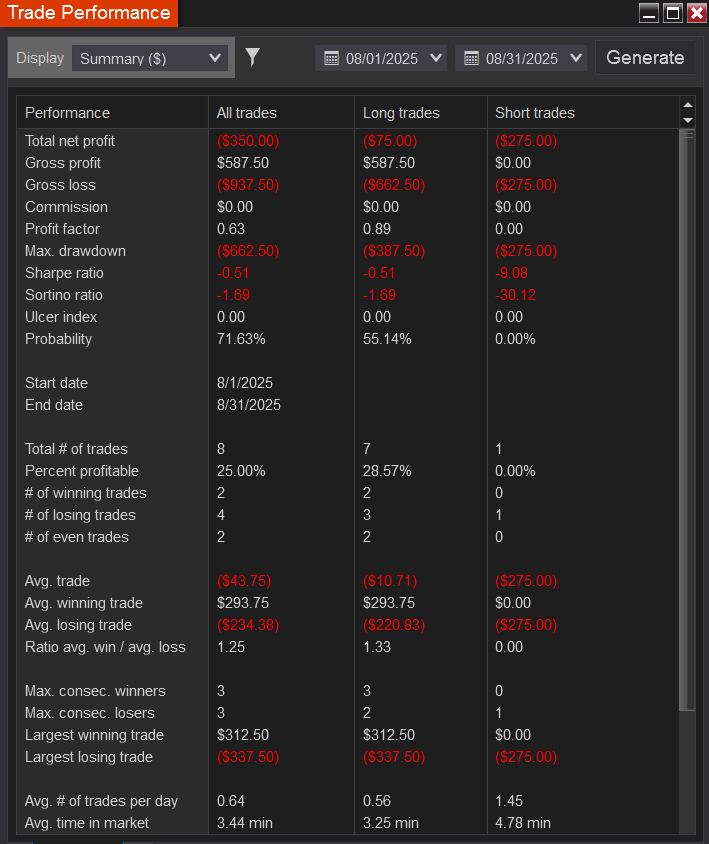Click the Performance column header
Screen dimensions: 709x844
(67, 113)
